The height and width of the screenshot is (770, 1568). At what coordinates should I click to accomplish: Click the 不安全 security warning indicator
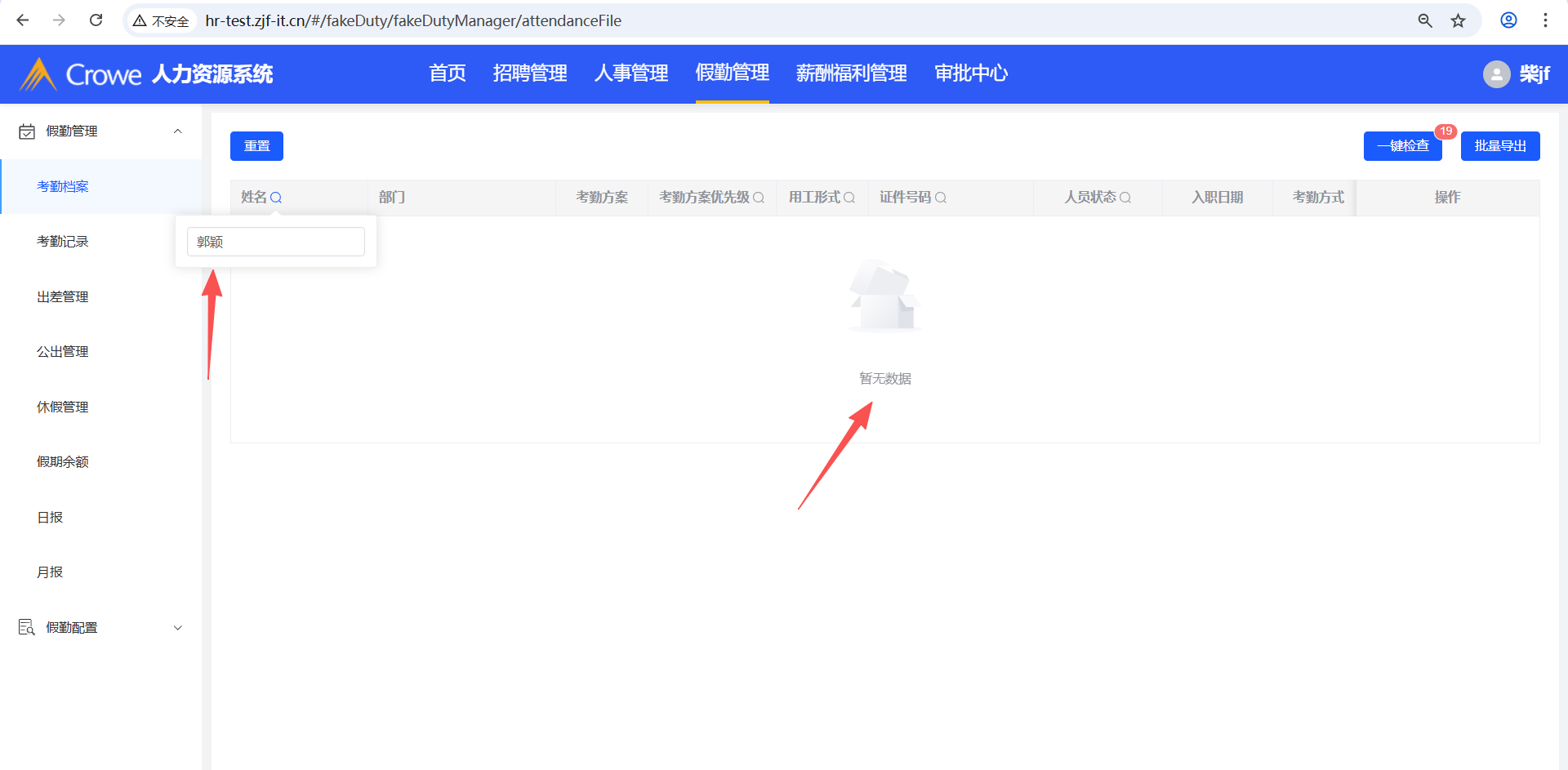click(x=161, y=21)
